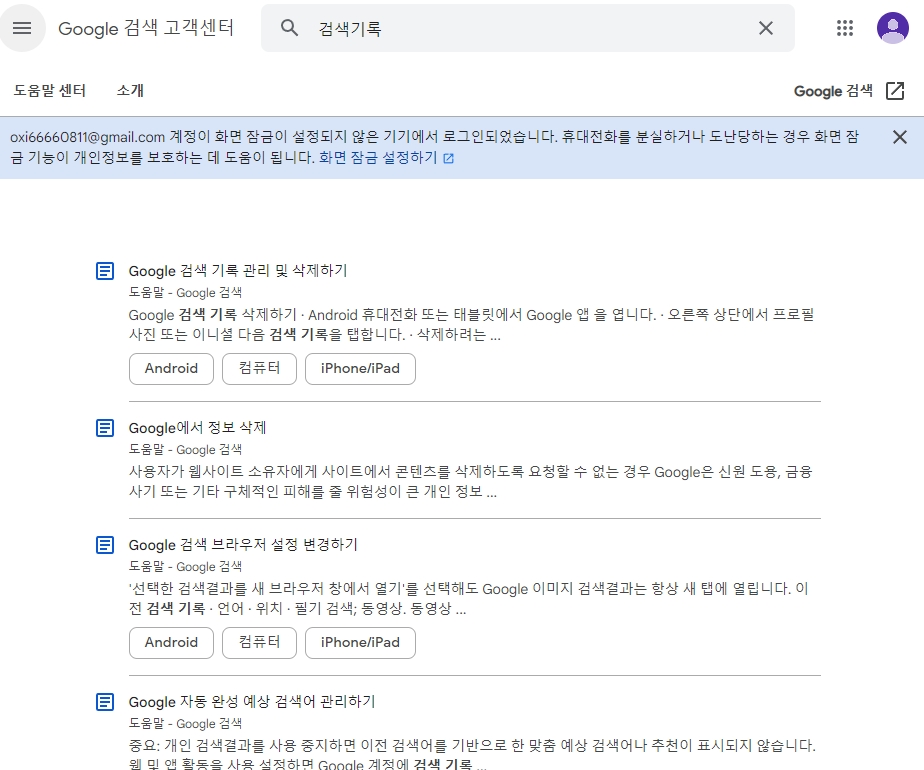Click snippet text starting 'Google 검색 기록 삭제하기'
The height and width of the screenshot is (770, 924).
(x=471, y=325)
